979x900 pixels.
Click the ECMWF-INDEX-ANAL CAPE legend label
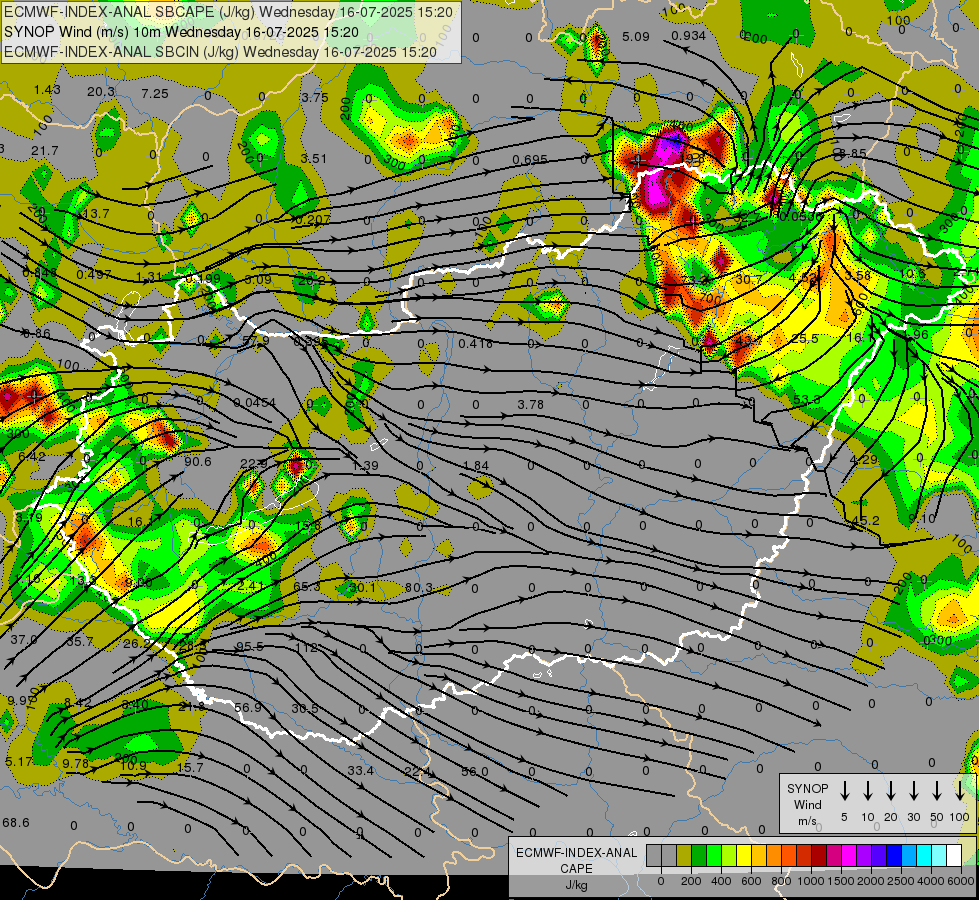point(576,860)
